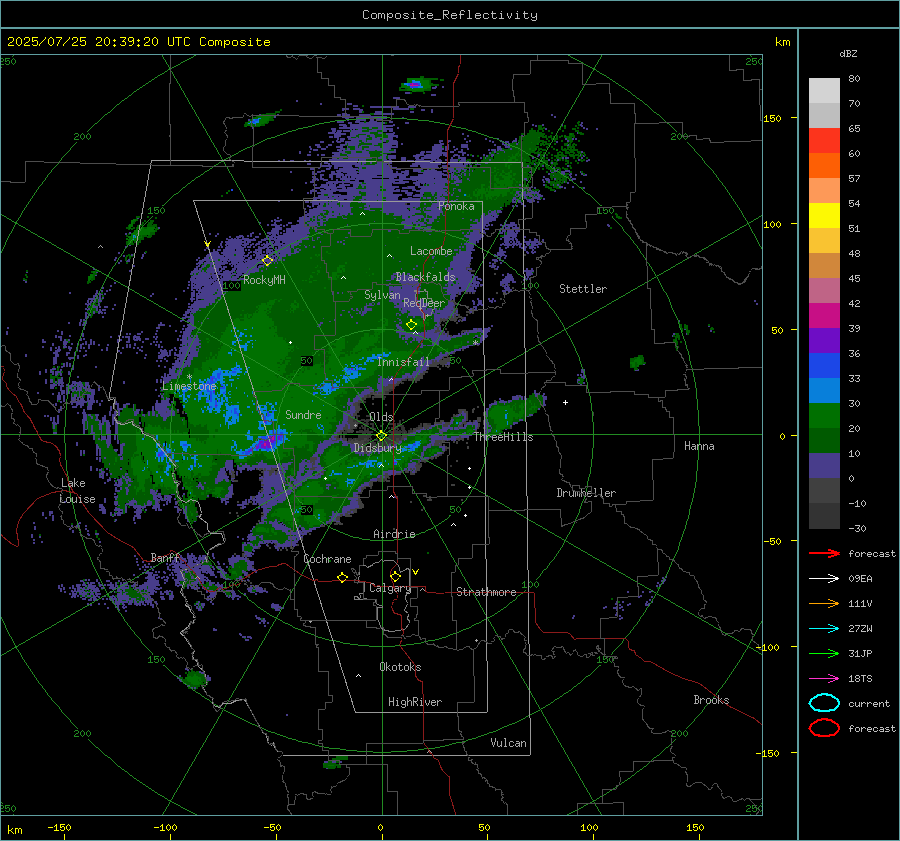Select the yellow 54 to 51 dBZ swatch
The image size is (900, 841).
coord(824,216)
